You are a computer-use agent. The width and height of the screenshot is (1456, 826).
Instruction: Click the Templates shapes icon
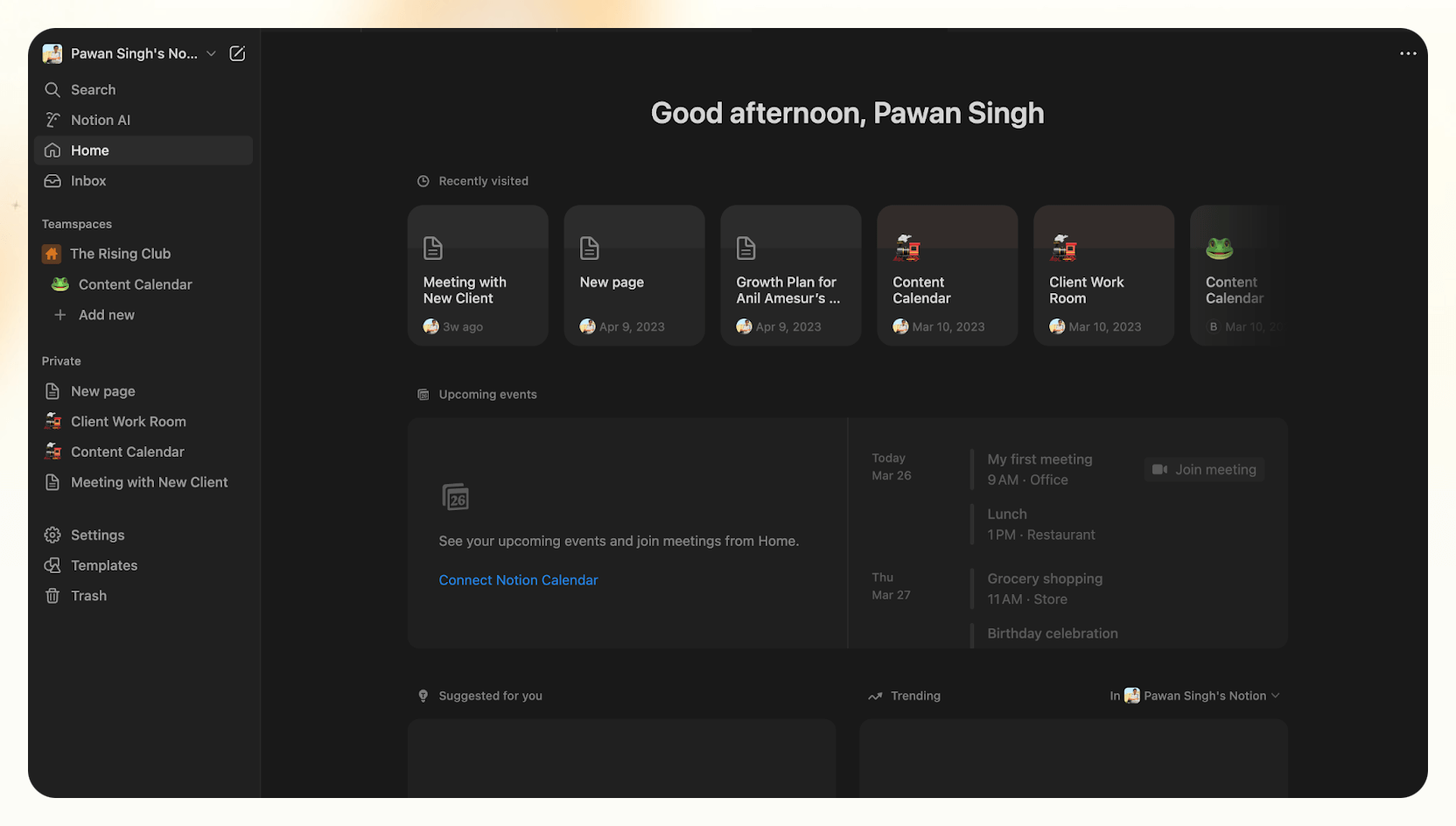52,565
